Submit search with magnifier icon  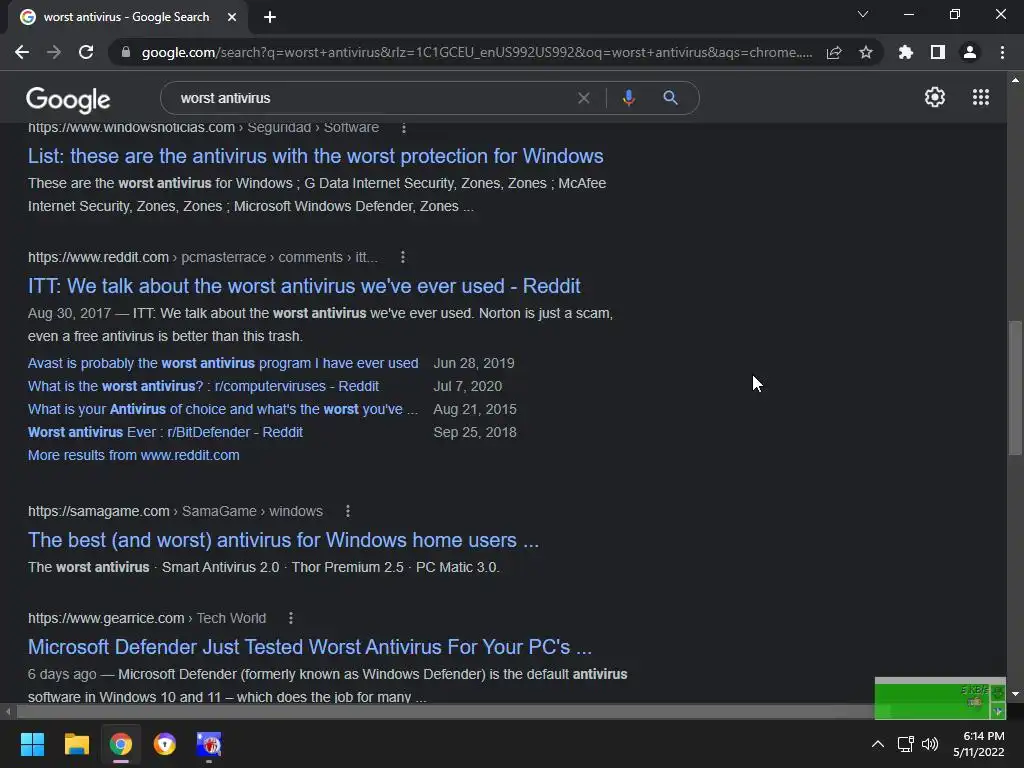(x=670, y=98)
